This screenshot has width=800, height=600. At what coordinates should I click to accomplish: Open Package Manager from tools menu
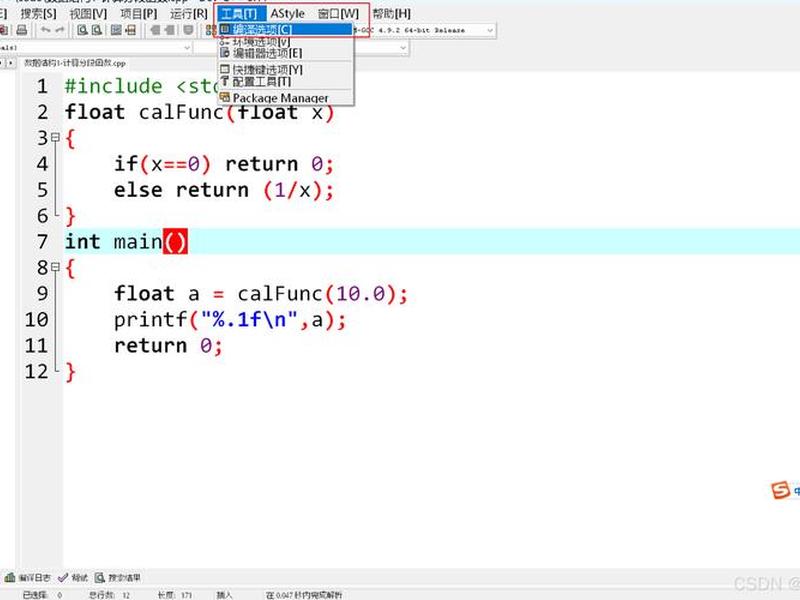286,97
